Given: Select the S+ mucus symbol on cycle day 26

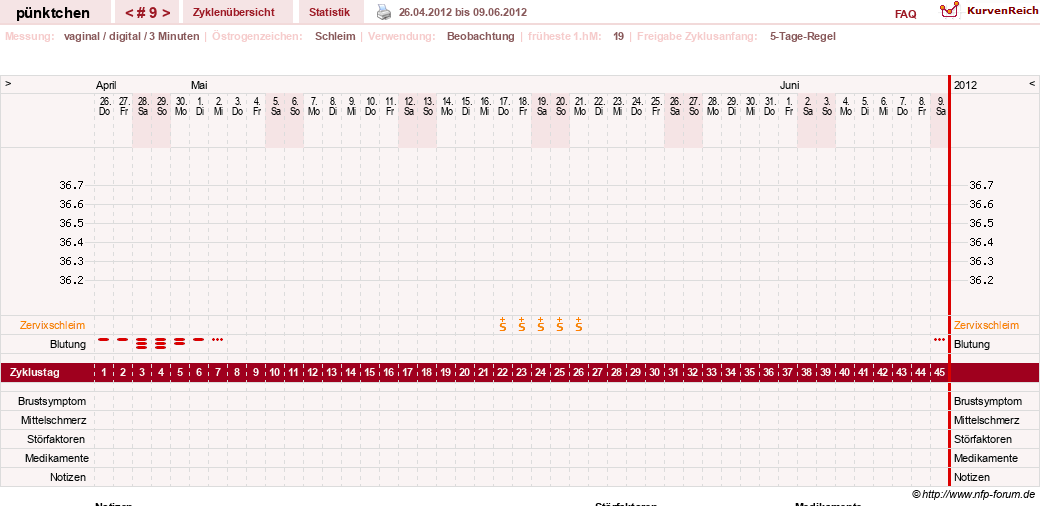Looking at the screenshot, I should point(578,324).
